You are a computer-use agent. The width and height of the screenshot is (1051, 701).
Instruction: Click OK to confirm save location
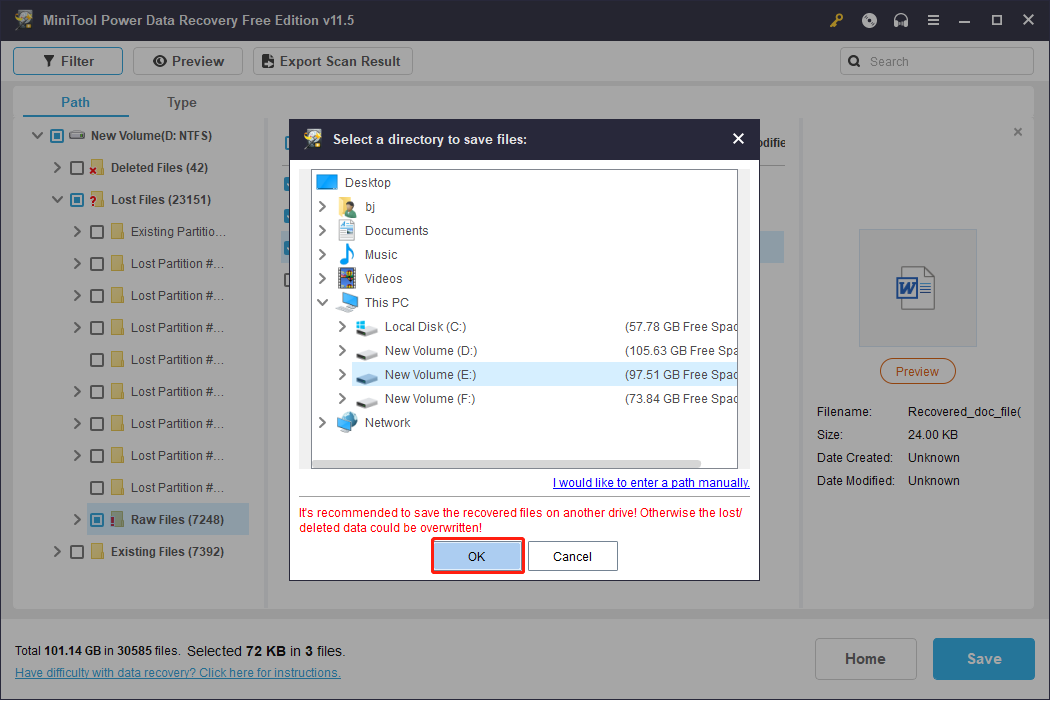[477, 555]
